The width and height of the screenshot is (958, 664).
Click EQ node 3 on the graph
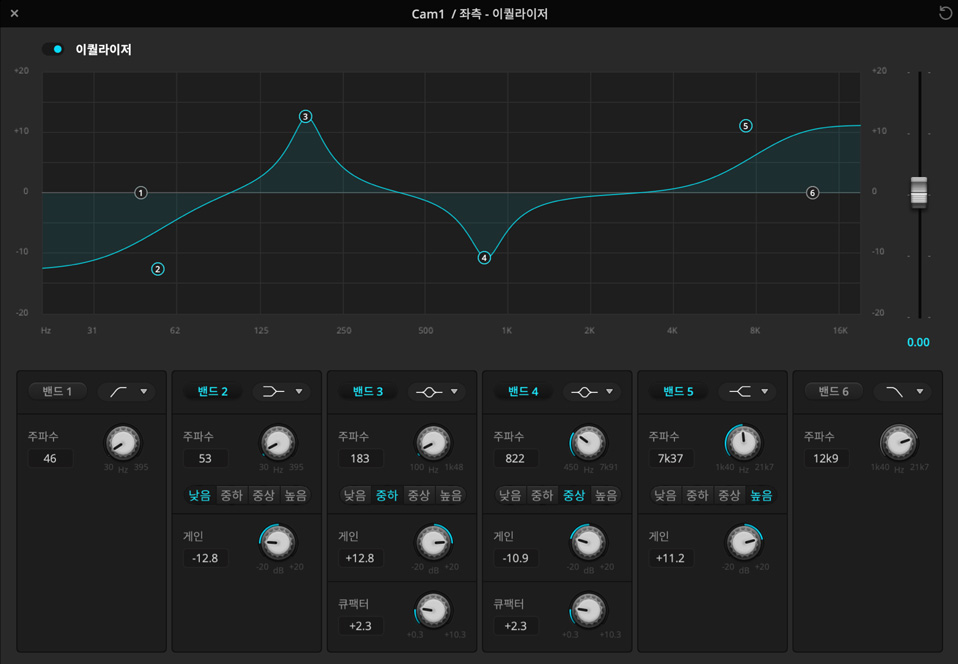pos(306,116)
